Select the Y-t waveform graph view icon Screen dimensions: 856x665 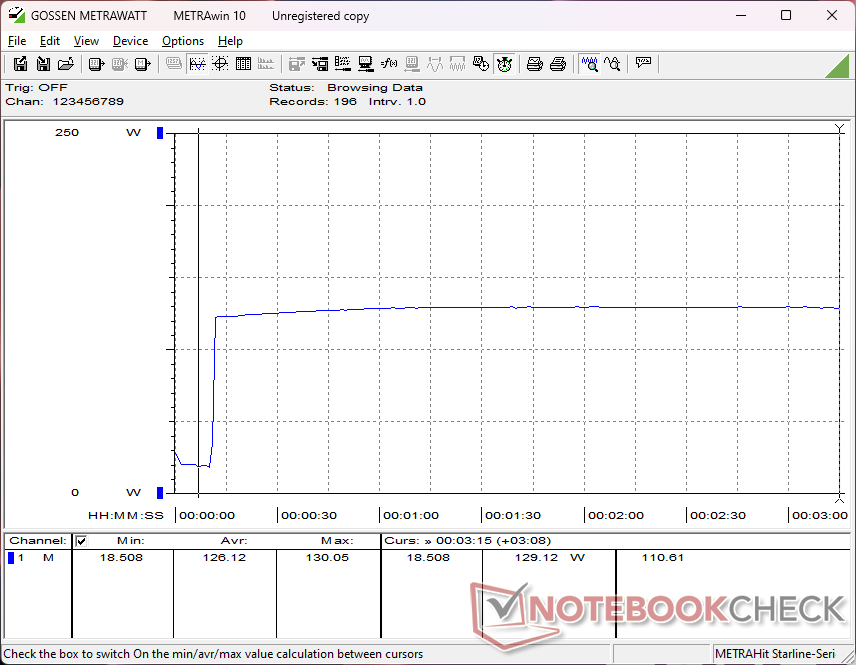click(197, 64)
